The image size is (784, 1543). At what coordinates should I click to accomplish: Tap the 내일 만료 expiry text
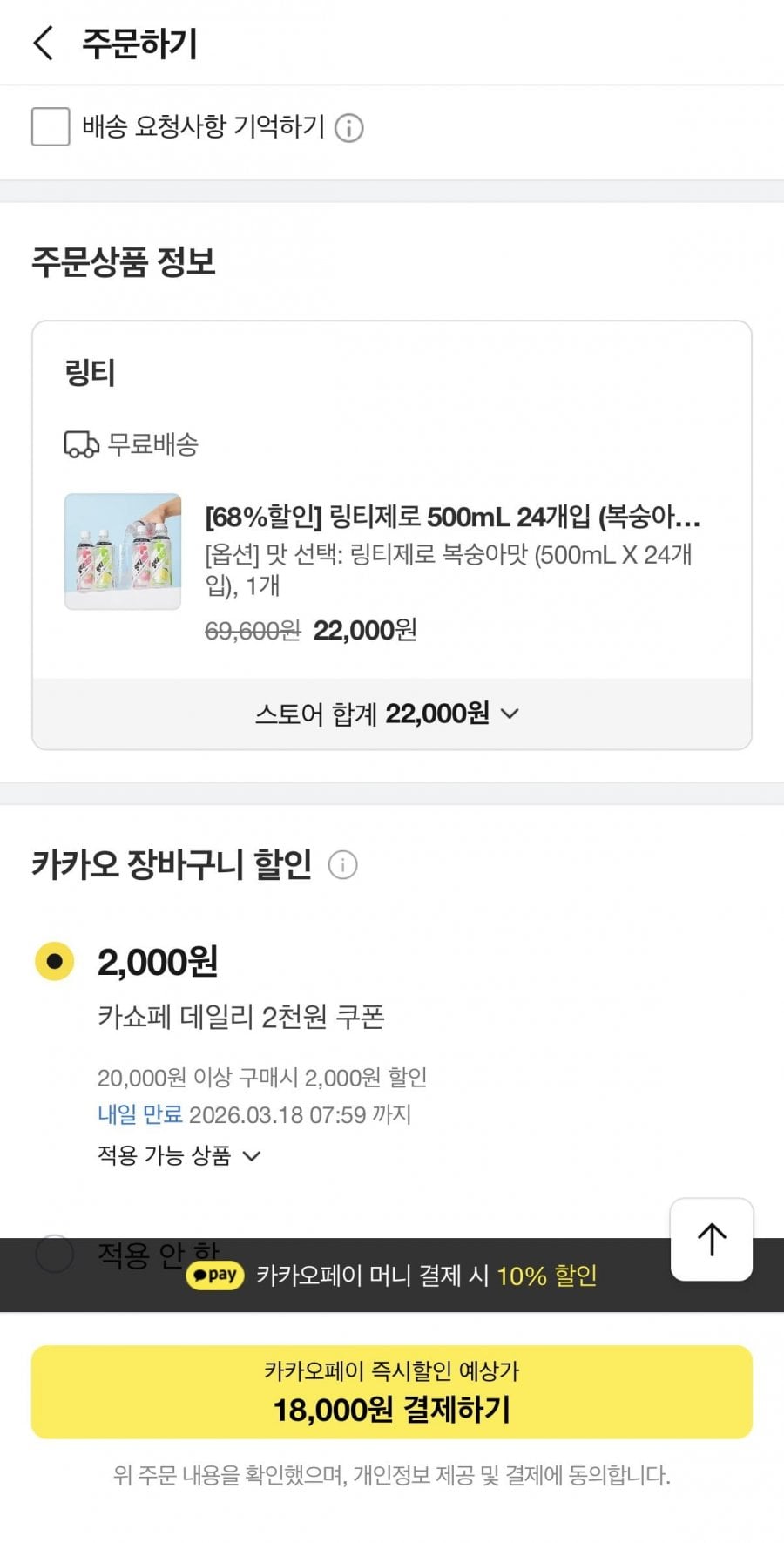pos(139,1114)
